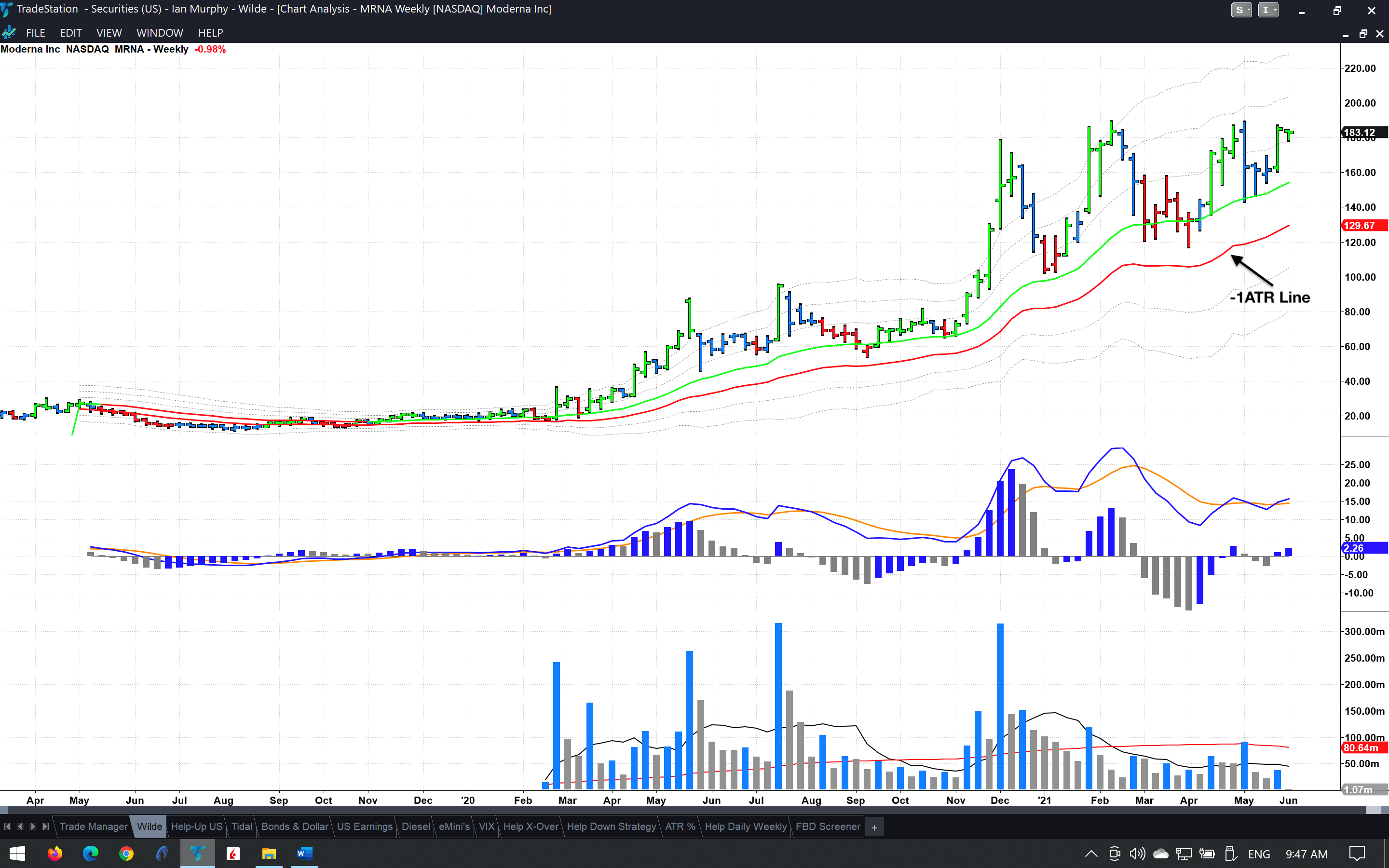The image size is (1389, 868).
Task: Switch to the Trade Manager tab
Action: (x=94, y=827)
